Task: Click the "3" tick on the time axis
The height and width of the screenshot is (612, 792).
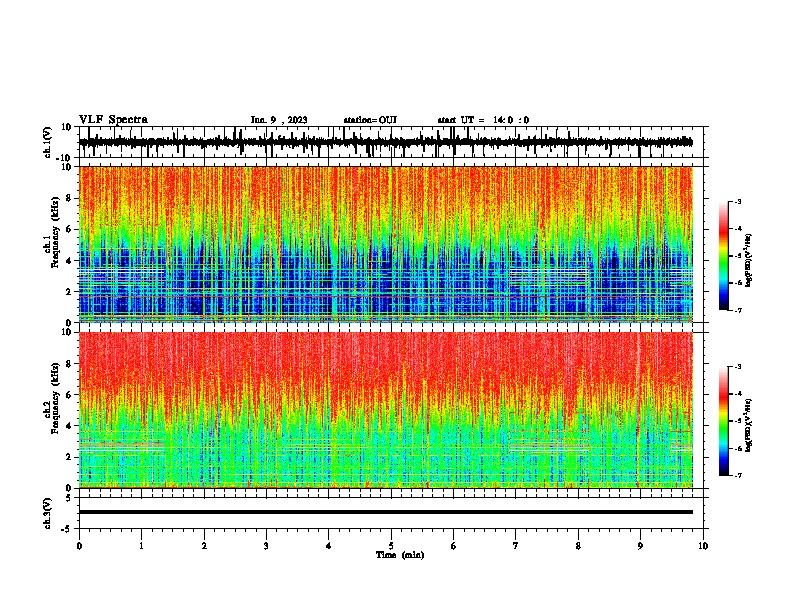Action: click(x=266, y=546)
